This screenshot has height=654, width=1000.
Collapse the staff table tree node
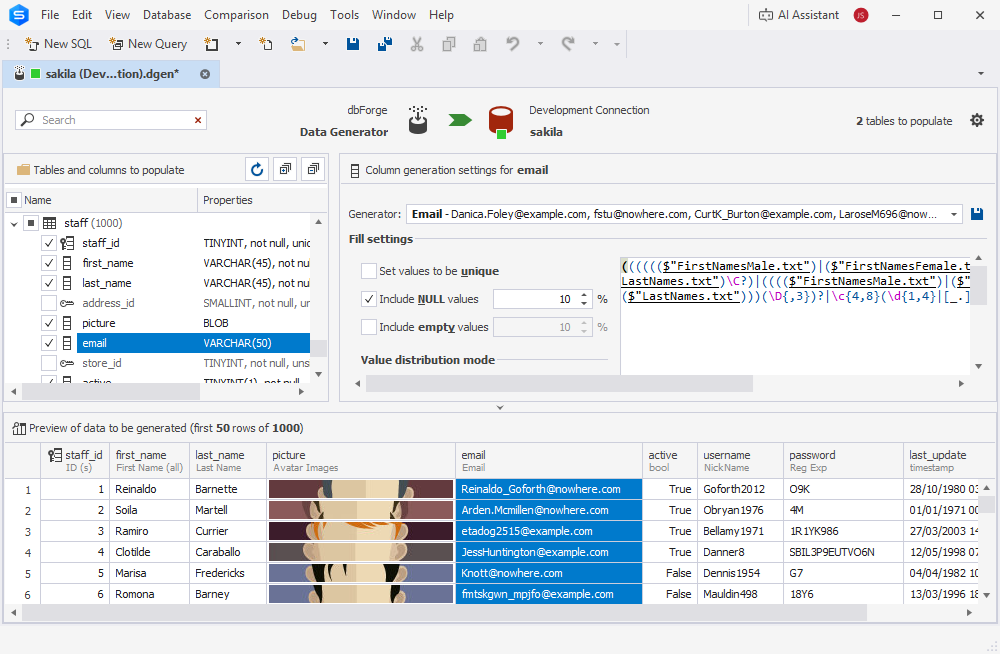point(14,223)
